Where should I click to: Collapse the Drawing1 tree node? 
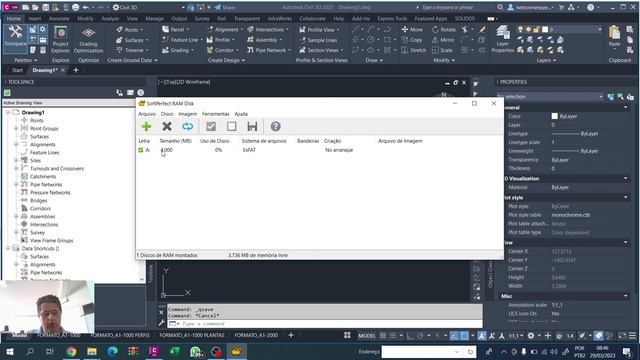(x=8, y=112)
